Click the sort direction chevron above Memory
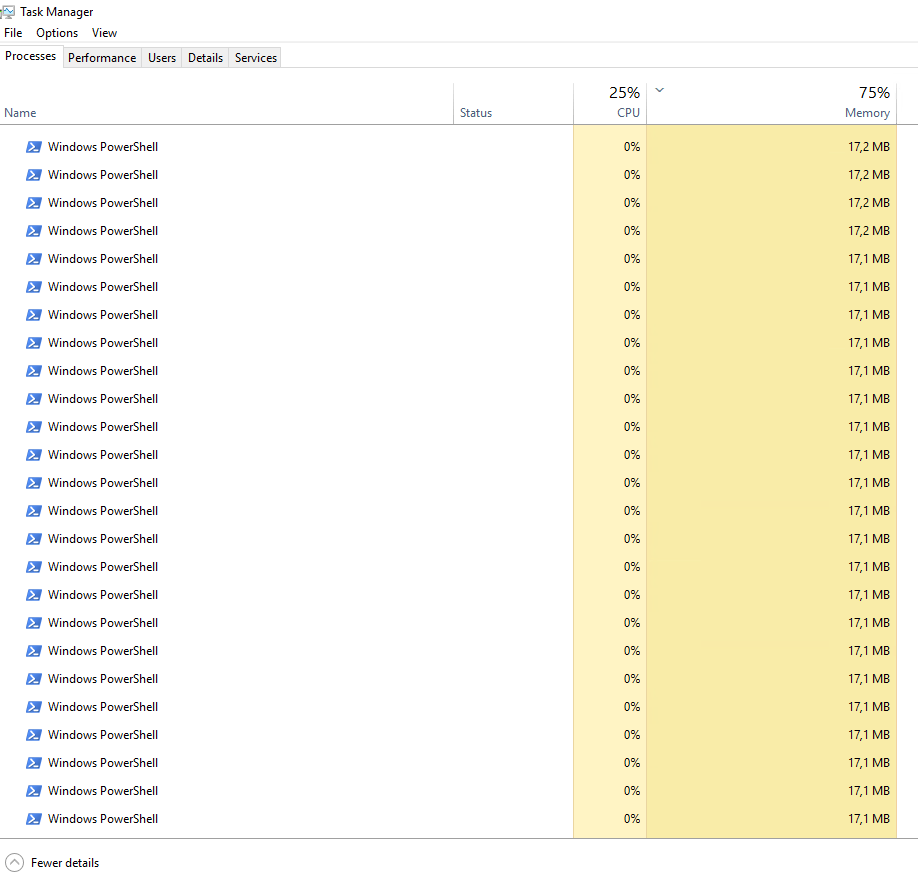 point(659,90)
